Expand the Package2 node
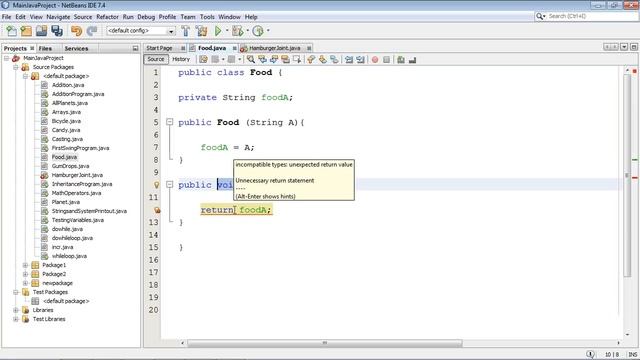This screenshot has height=360, width=640. pyautogui.click(x=25, y=274)
